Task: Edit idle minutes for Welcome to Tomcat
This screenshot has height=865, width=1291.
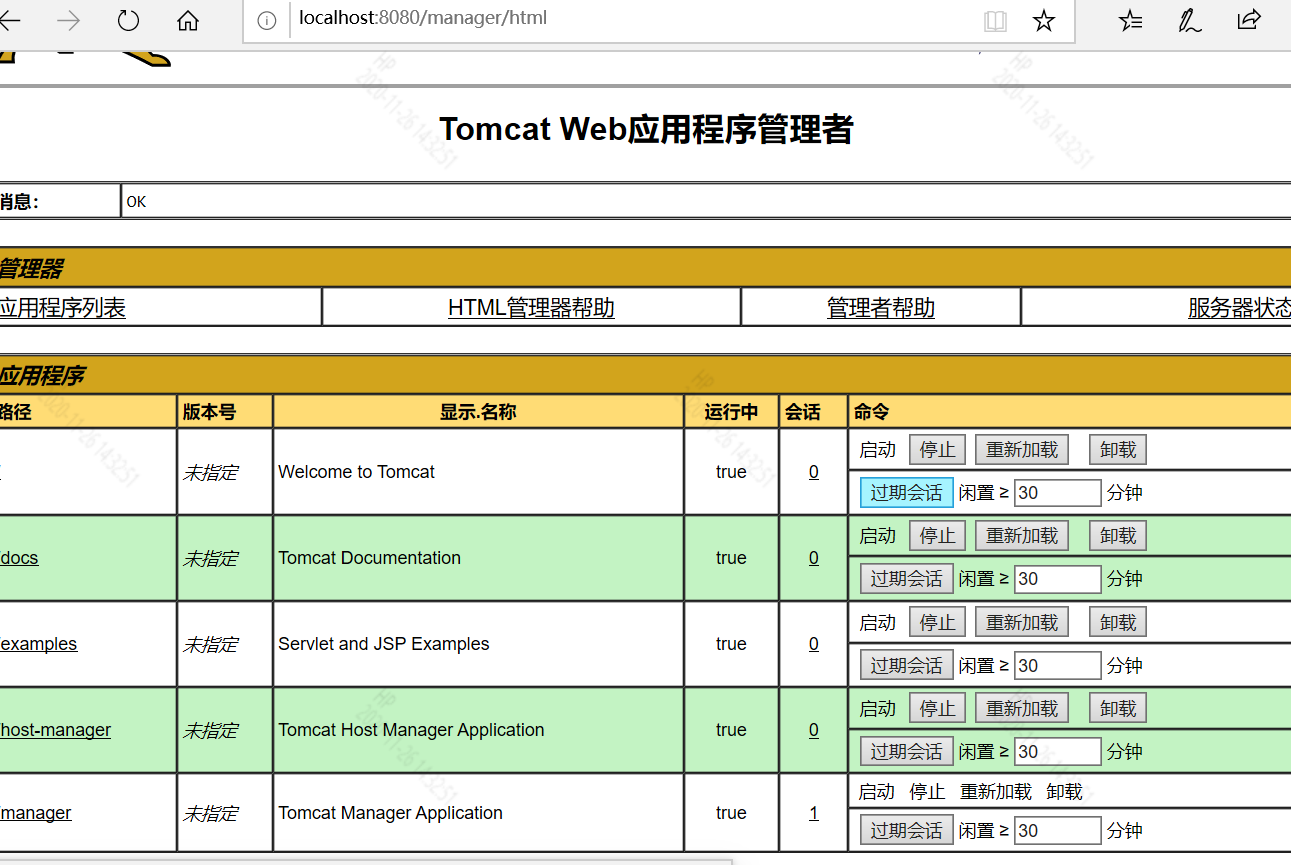Action: pos(1058,493)
